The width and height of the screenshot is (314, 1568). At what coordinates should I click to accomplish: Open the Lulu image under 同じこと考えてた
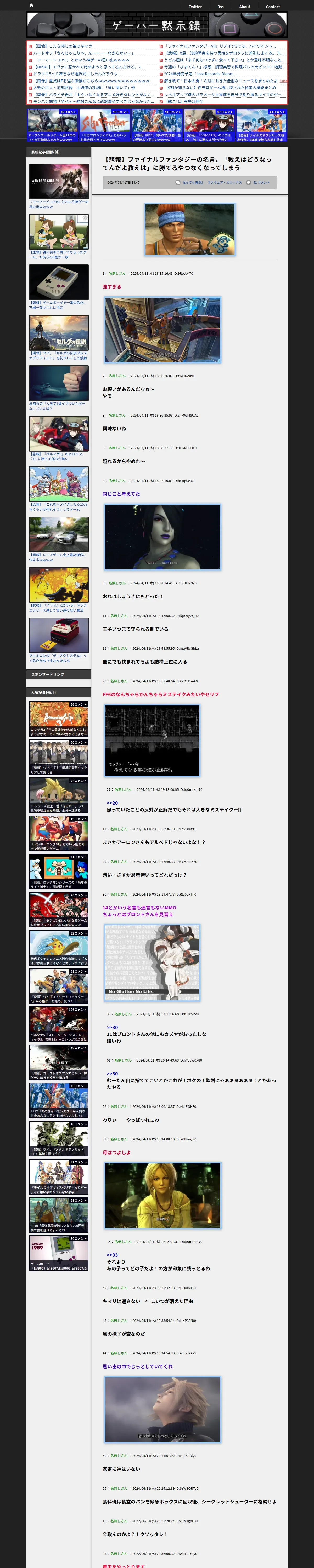point(162,537)
